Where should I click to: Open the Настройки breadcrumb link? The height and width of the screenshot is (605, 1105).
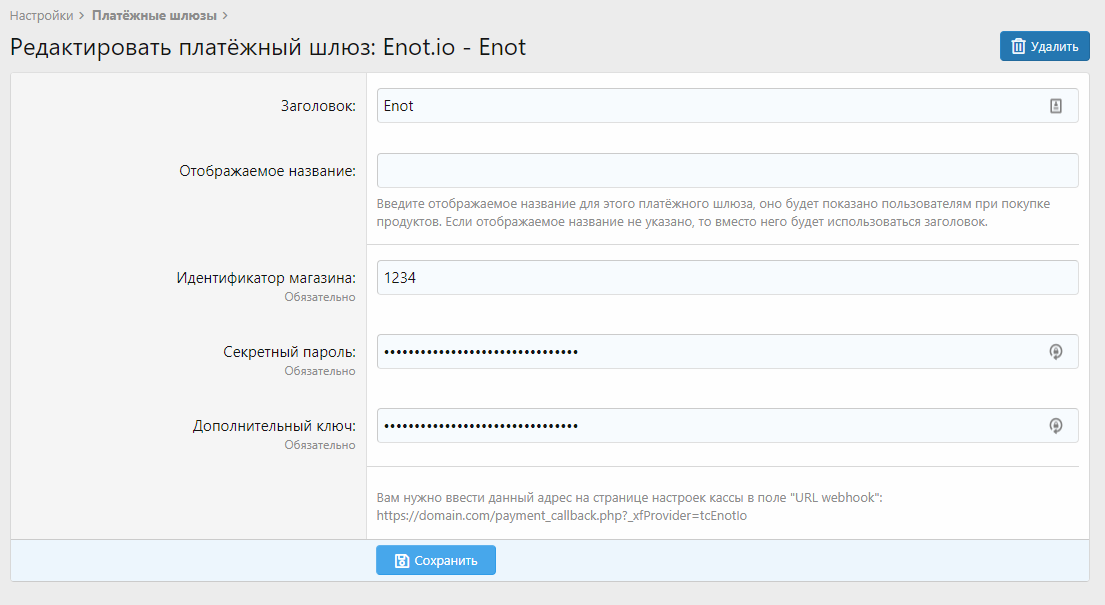tap(41, 16)
